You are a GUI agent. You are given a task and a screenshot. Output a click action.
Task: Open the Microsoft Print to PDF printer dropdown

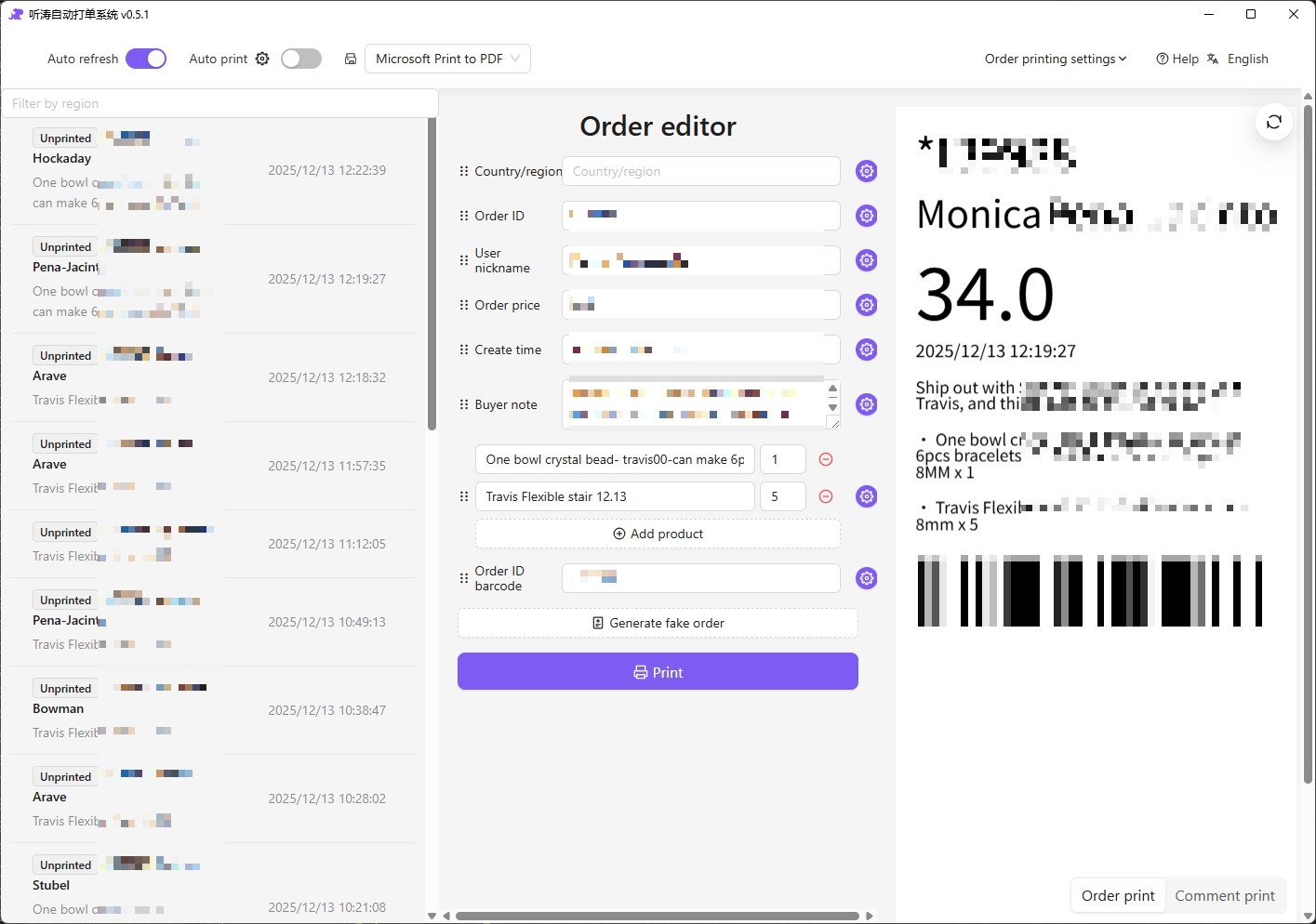[447, 58]
